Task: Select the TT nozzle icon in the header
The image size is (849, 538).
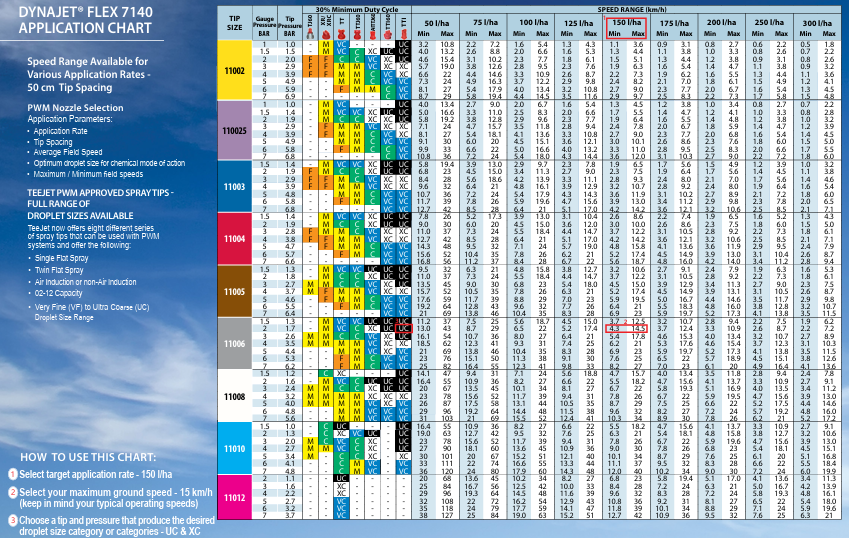Action: [x=341, y=34]
